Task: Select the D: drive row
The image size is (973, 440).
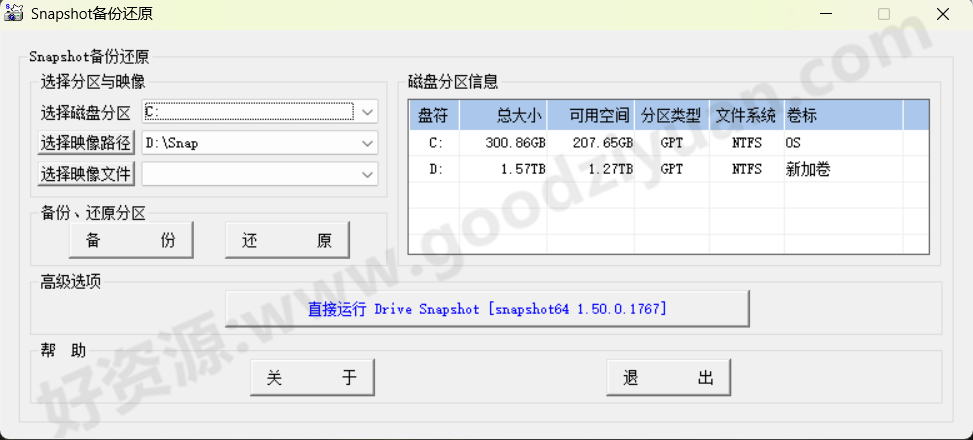Action: [x=668, y=169]
